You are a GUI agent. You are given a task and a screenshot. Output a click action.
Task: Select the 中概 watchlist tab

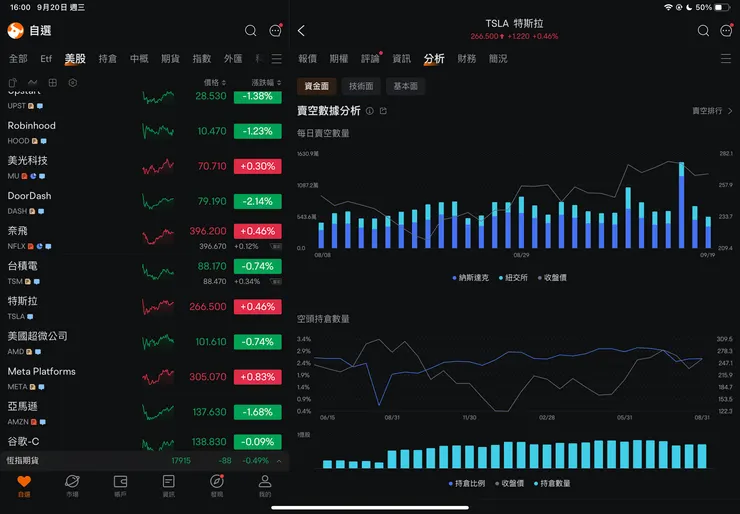(x=139, y=59)
